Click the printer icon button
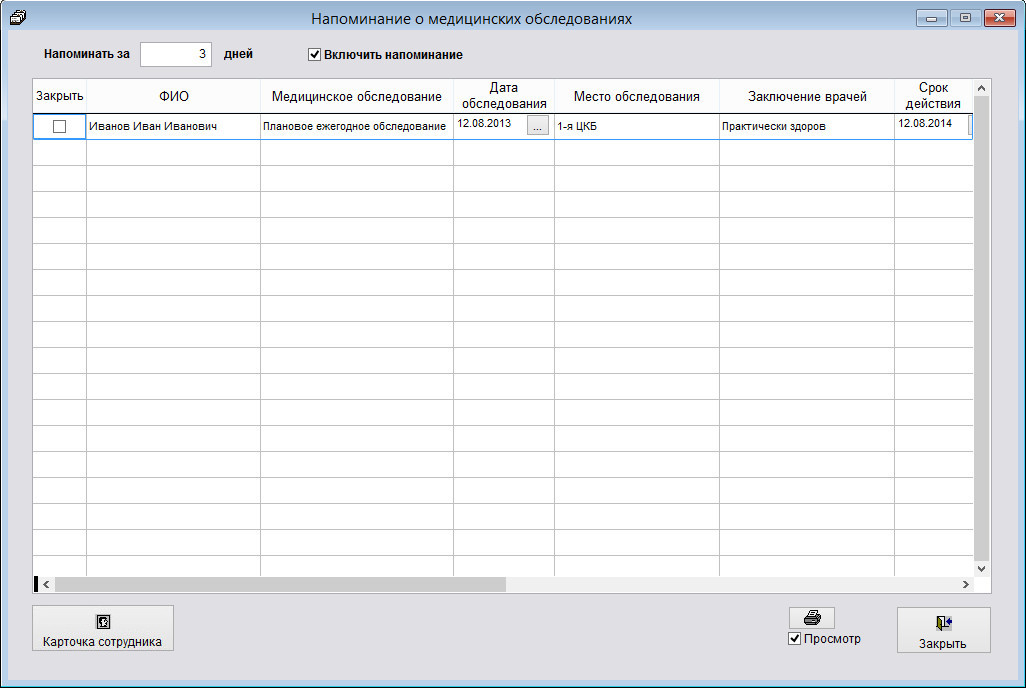This screenshot has height=689, width=1026. click(811, 618)
